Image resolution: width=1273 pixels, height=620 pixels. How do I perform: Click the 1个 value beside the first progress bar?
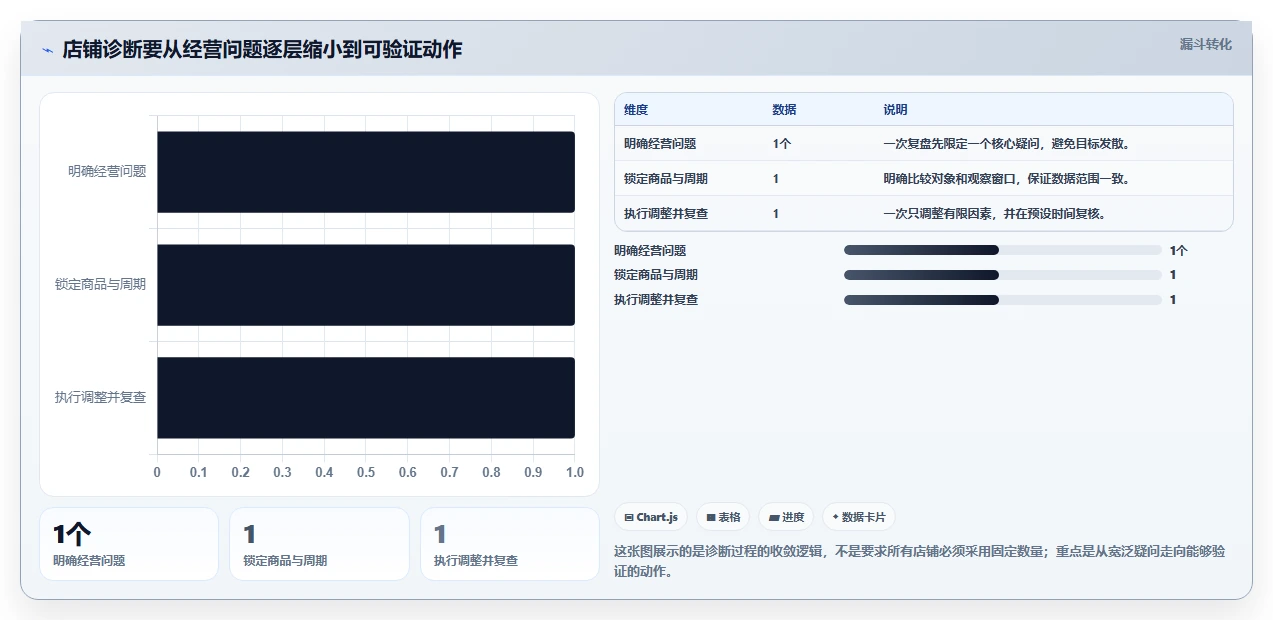coord(1179,251)
